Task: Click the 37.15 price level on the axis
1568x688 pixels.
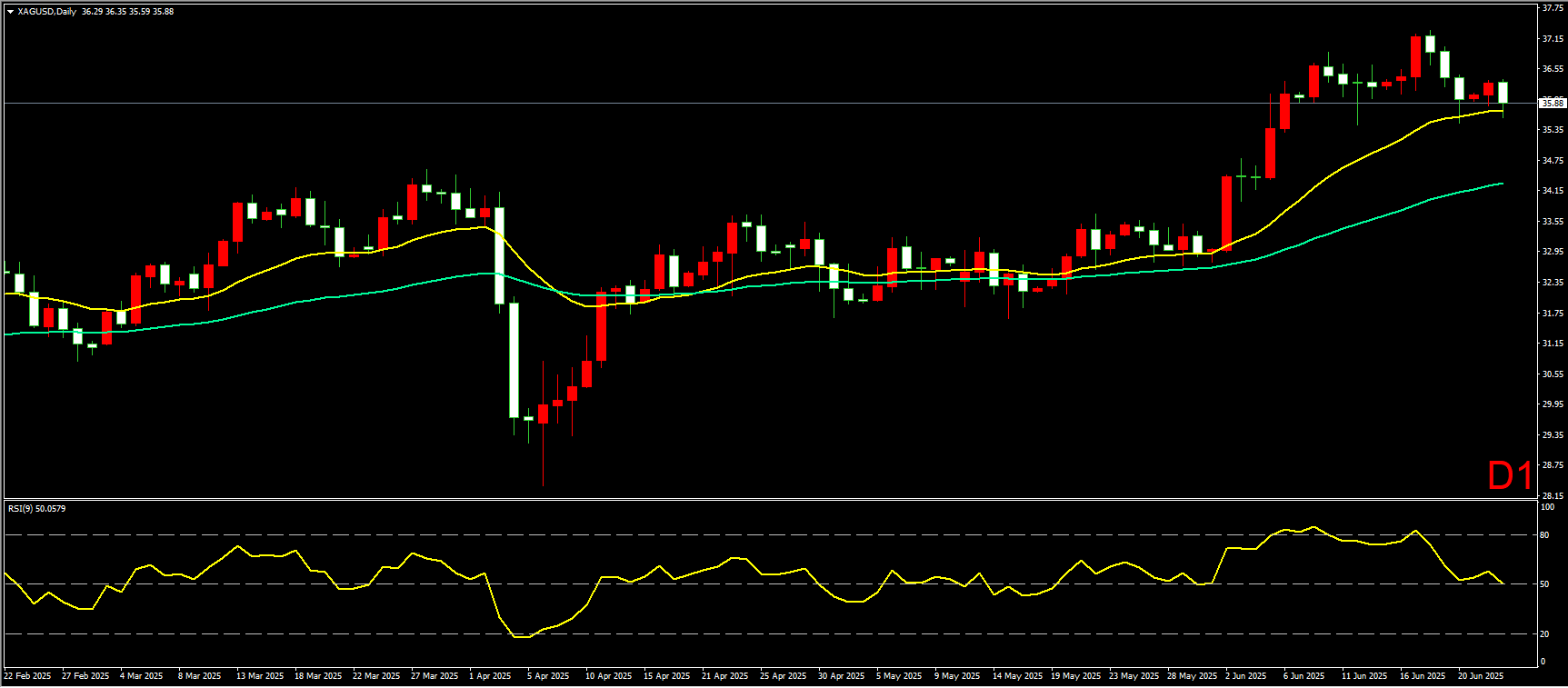Action: pyautogui.click(x=1553, y=39)
